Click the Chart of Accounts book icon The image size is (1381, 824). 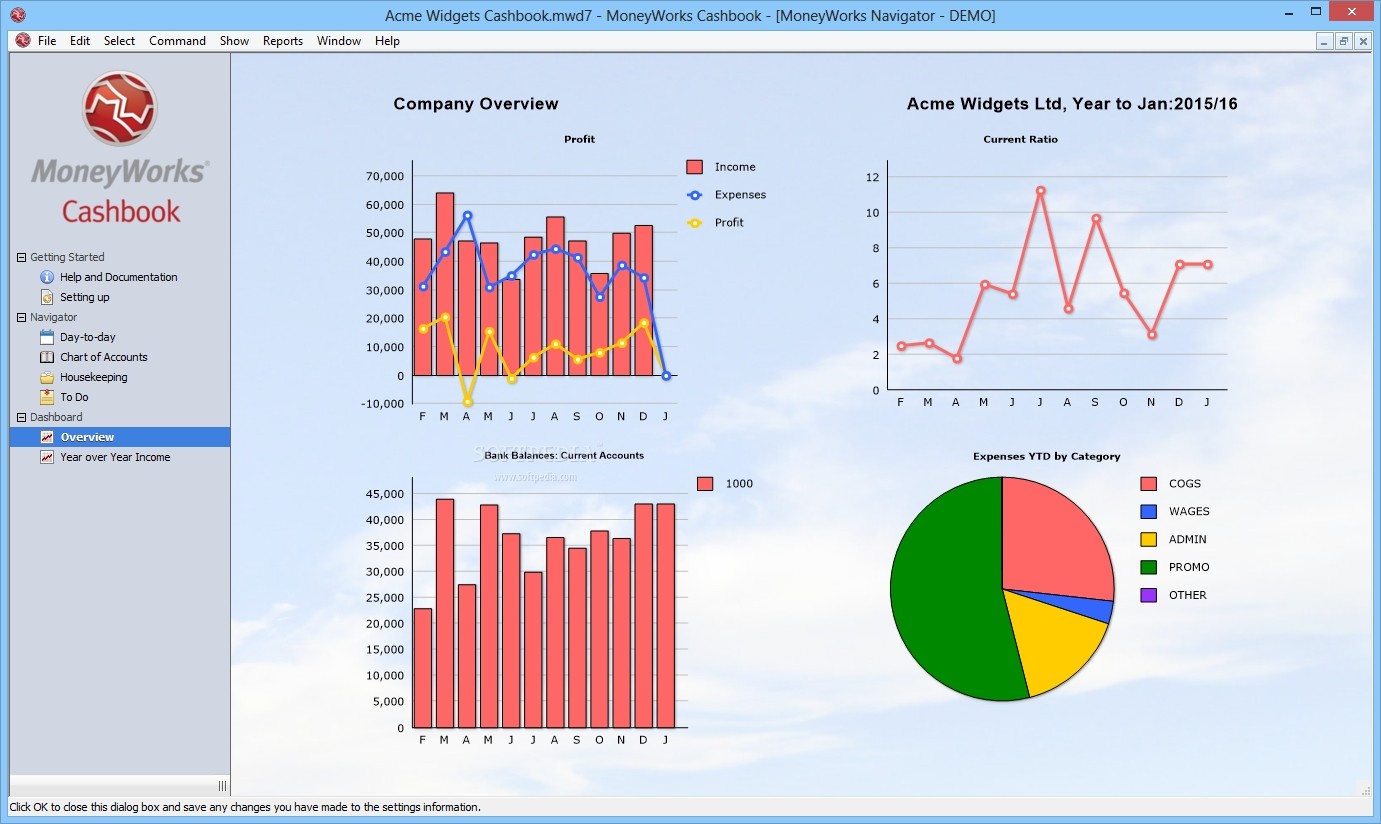(47, 357)
